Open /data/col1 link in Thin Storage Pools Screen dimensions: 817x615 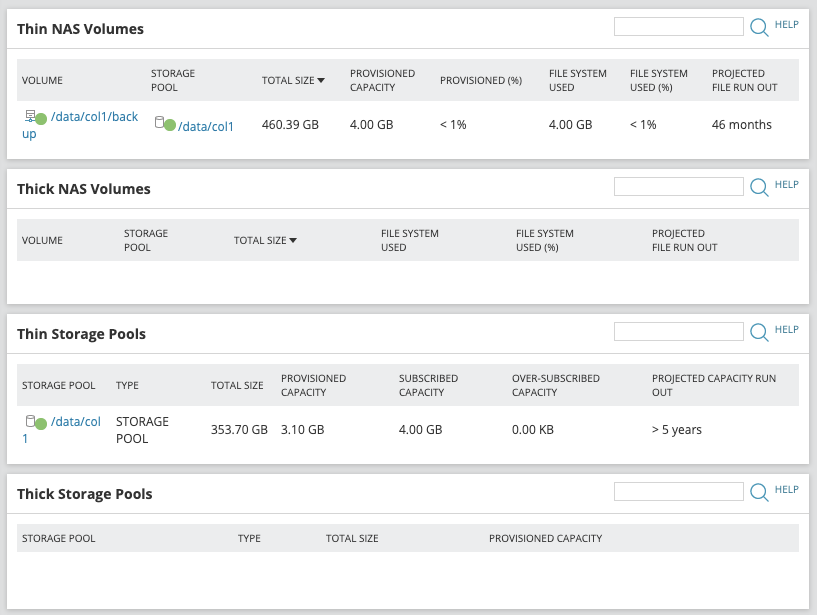75,422
